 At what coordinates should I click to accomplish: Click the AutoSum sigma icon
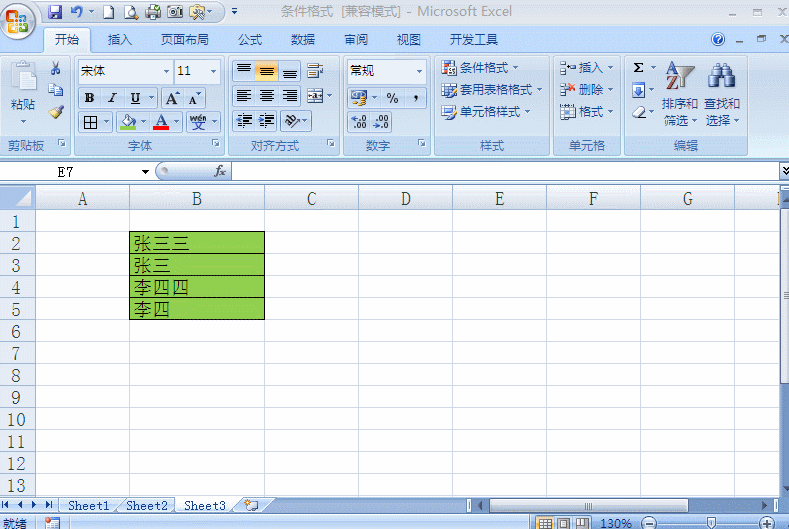(x=638, y=67)
